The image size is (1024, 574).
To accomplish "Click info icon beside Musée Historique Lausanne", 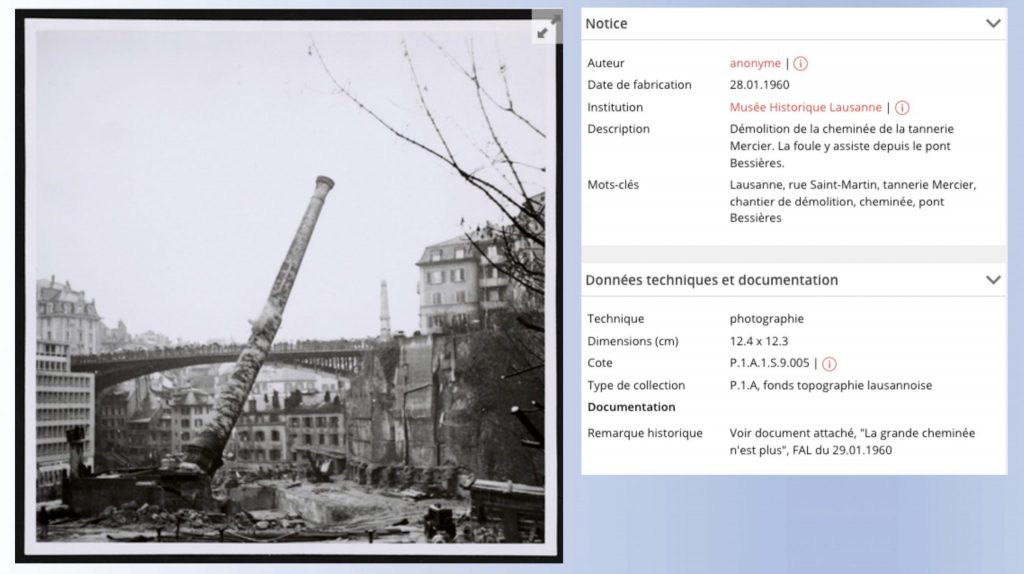I will pos(901,107).
